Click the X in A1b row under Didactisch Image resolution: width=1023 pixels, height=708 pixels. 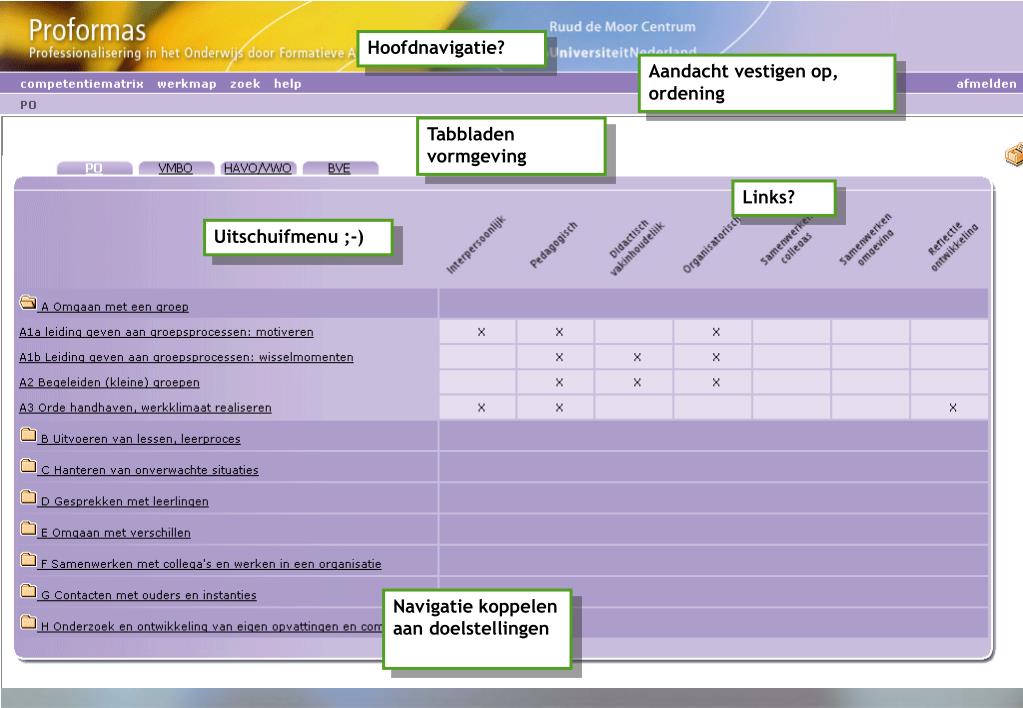click(x=637, y=358)
